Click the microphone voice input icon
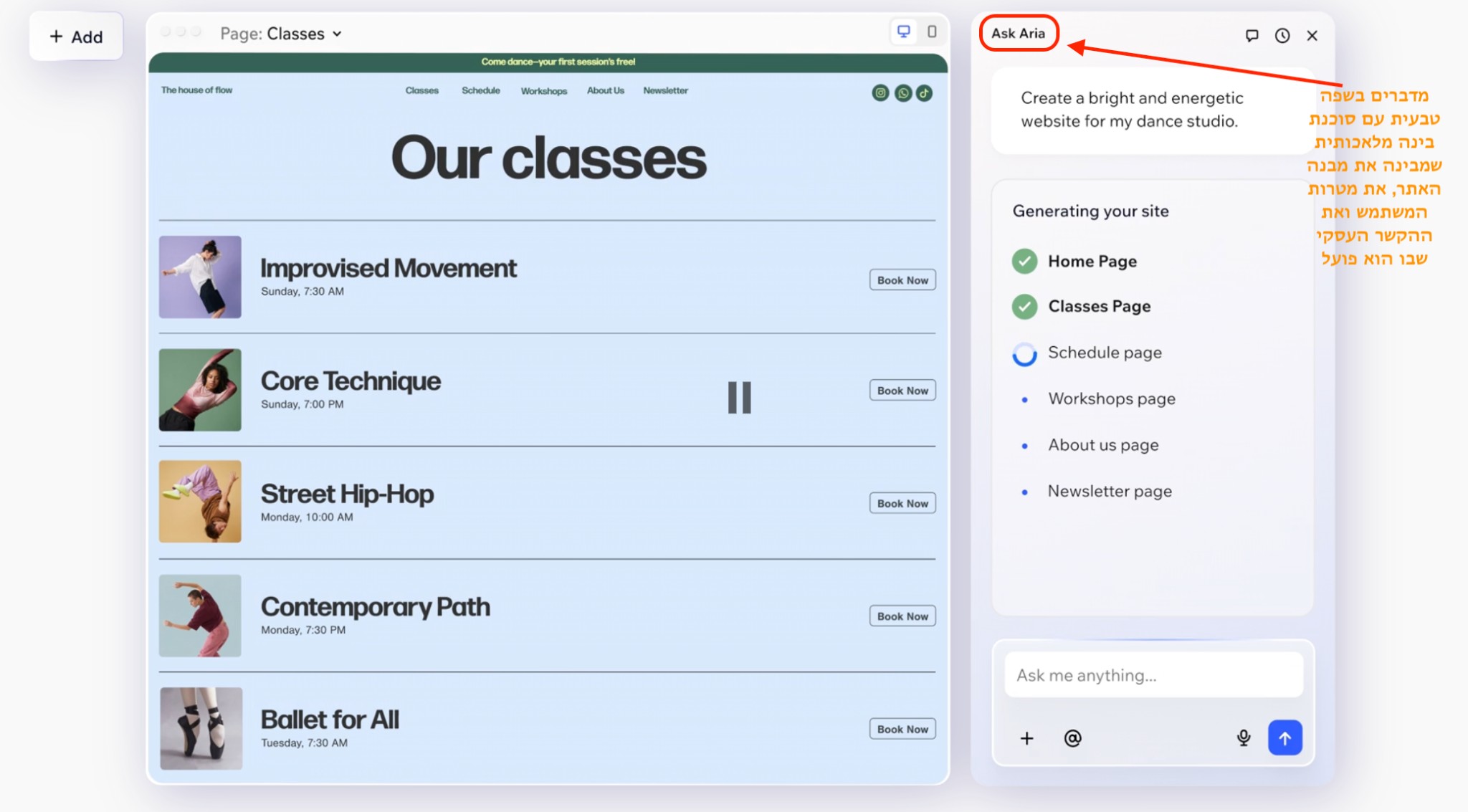 click(1244, 737)
